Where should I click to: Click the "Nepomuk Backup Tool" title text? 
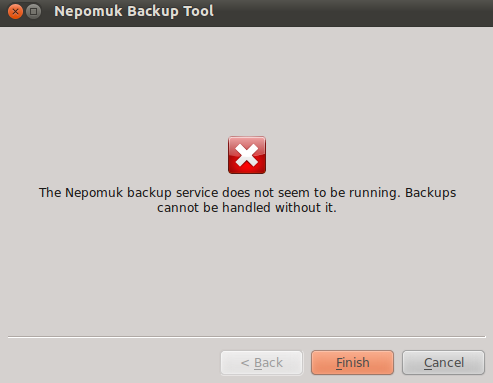(134, 12)
